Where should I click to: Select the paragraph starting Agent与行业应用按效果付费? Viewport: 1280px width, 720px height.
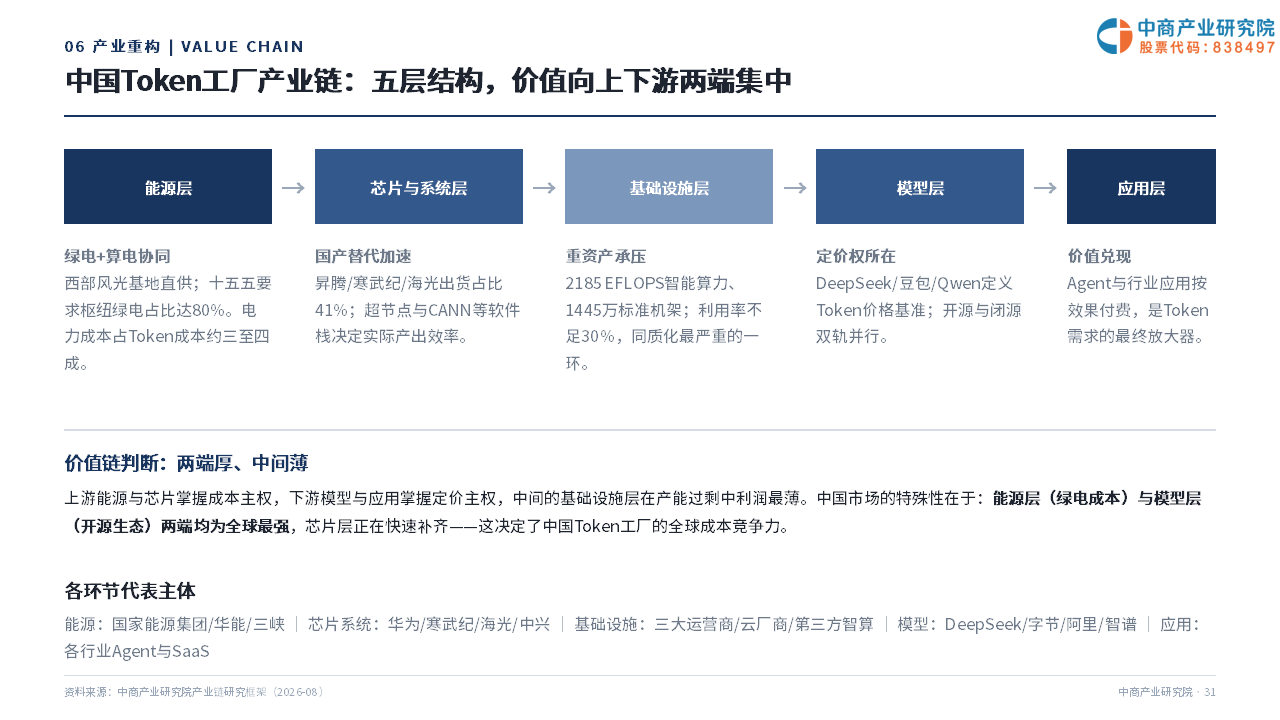1138,310
